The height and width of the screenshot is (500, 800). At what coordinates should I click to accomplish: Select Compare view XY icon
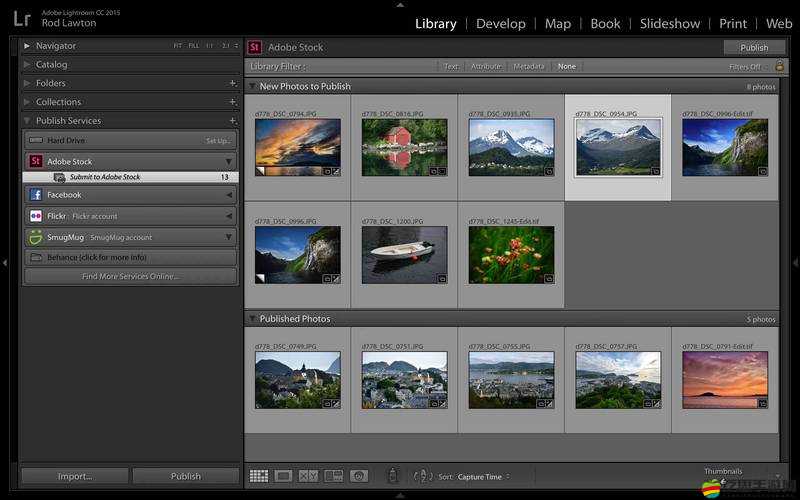(308, 477)
